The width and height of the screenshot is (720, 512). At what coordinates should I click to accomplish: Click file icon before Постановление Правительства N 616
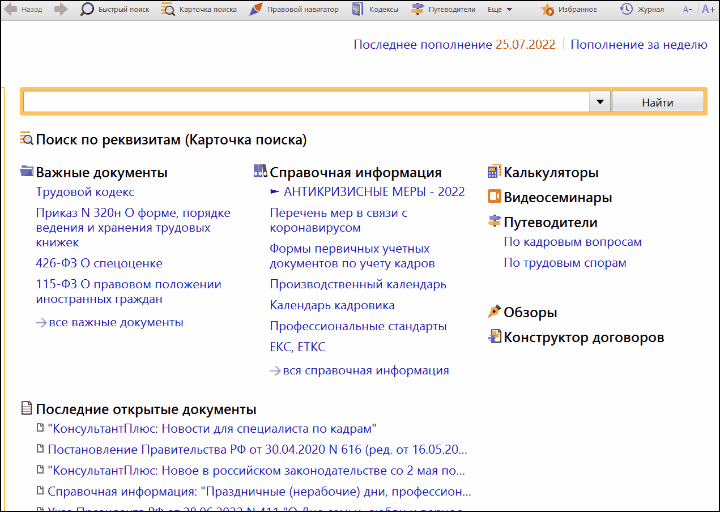pos(40,448)
